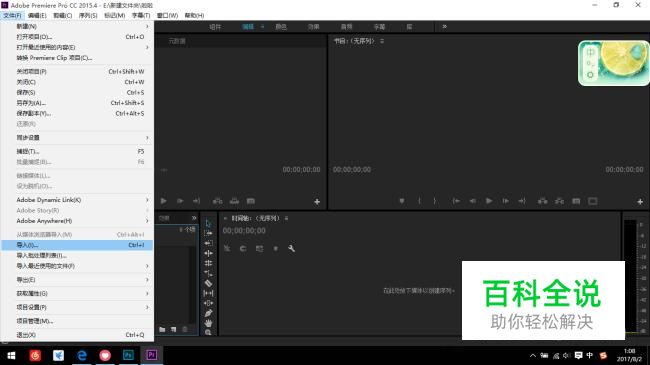The width and height of the screenshot is (650, 365).
Task: Open Photoshop from taskbar
Action: (x=129, y=355)
